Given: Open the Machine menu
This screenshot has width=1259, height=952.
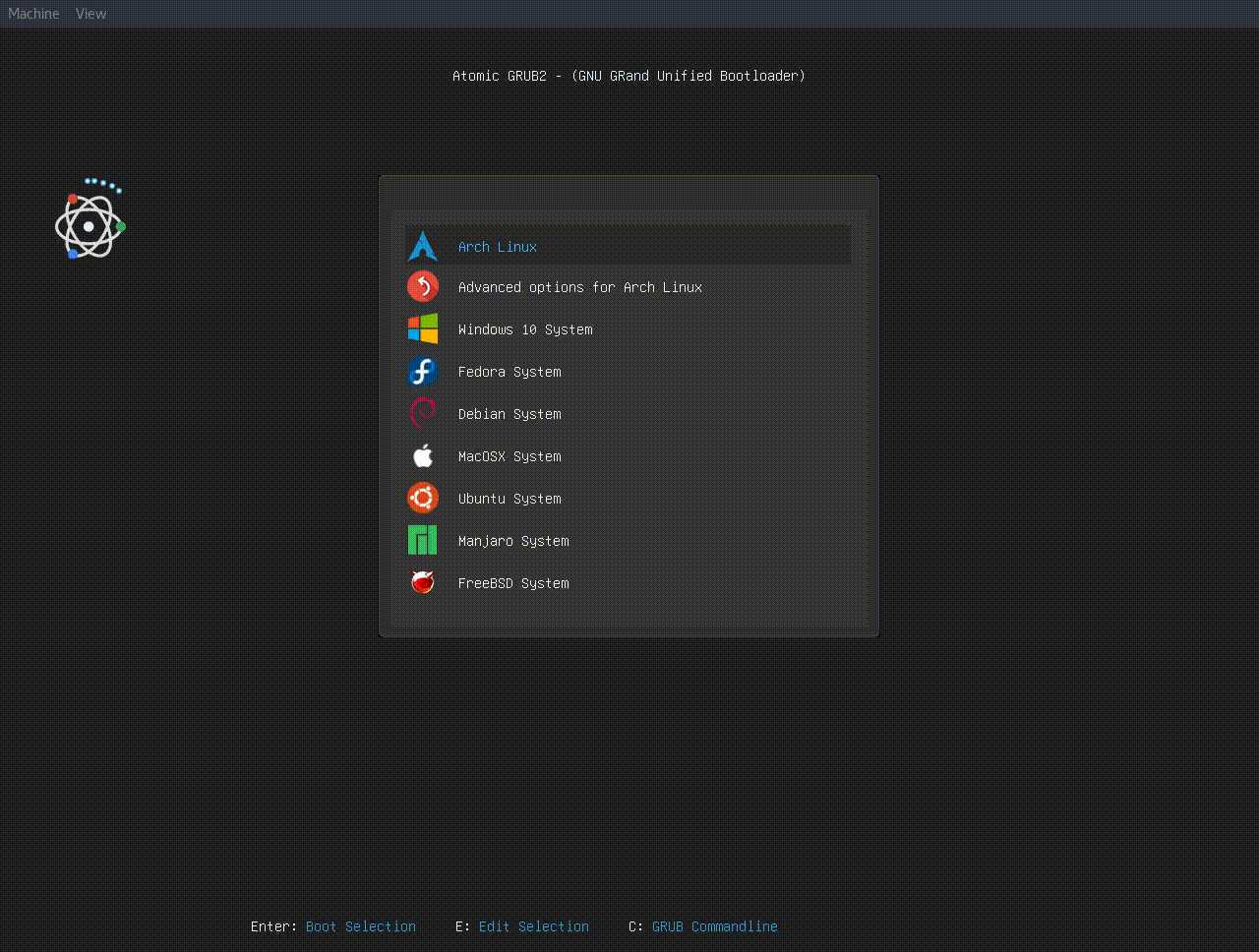Looking at the screenshot, I should (x=33, y=14).
